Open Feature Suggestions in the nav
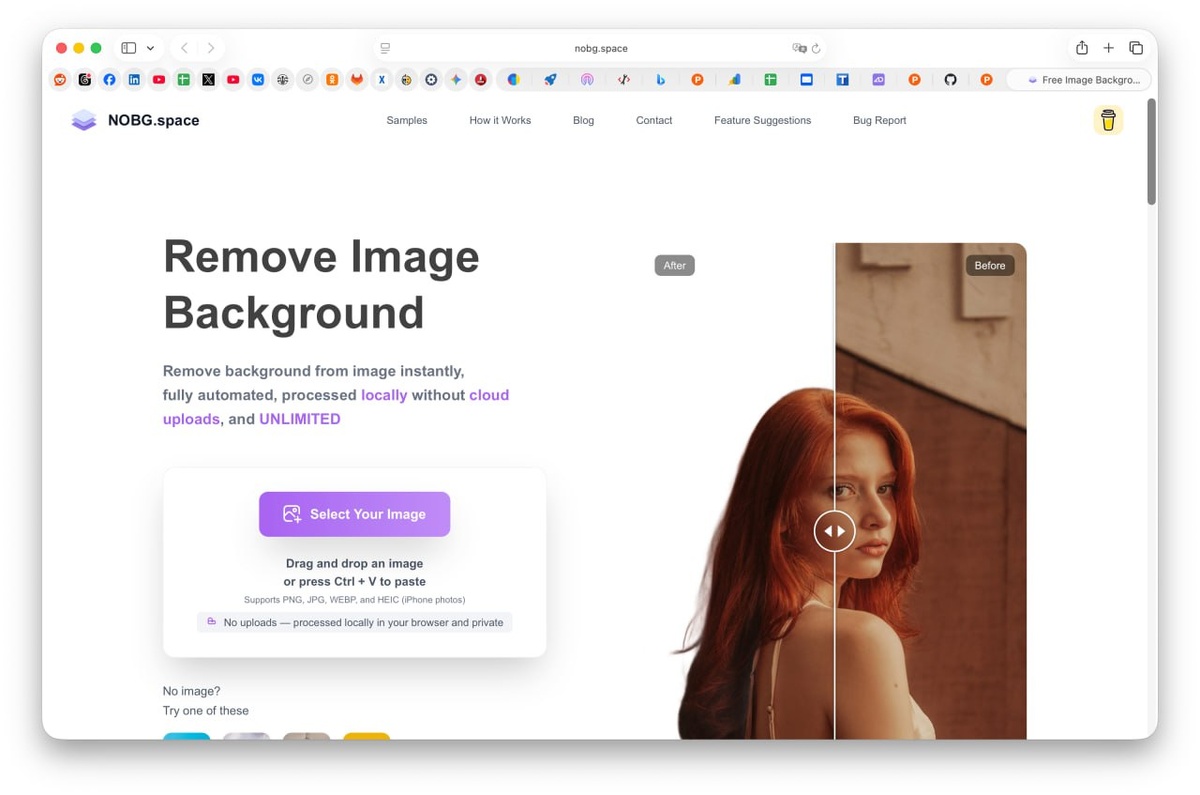1200x795 pixels. coord(763,120)
